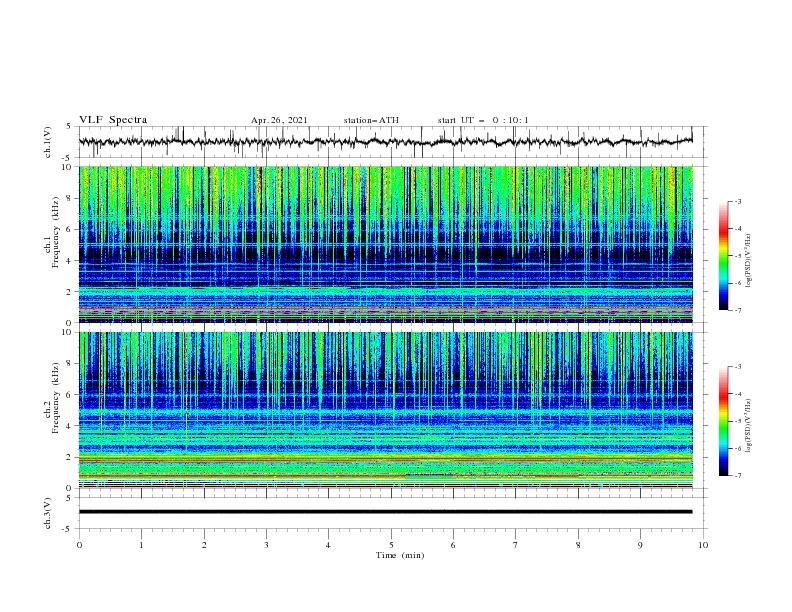This screenshot has width=792, height=612.
Task: Click the ch.1 spectrogram color bar
Action: click(x=723, y=256)
